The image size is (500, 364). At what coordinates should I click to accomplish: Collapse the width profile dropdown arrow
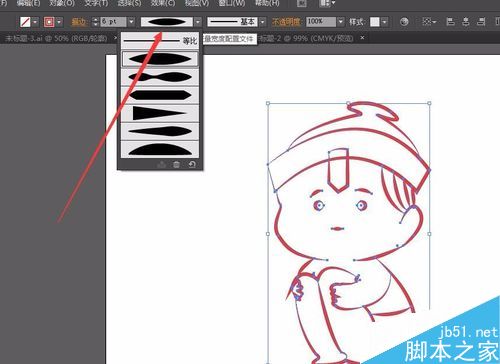coord(198,22)
